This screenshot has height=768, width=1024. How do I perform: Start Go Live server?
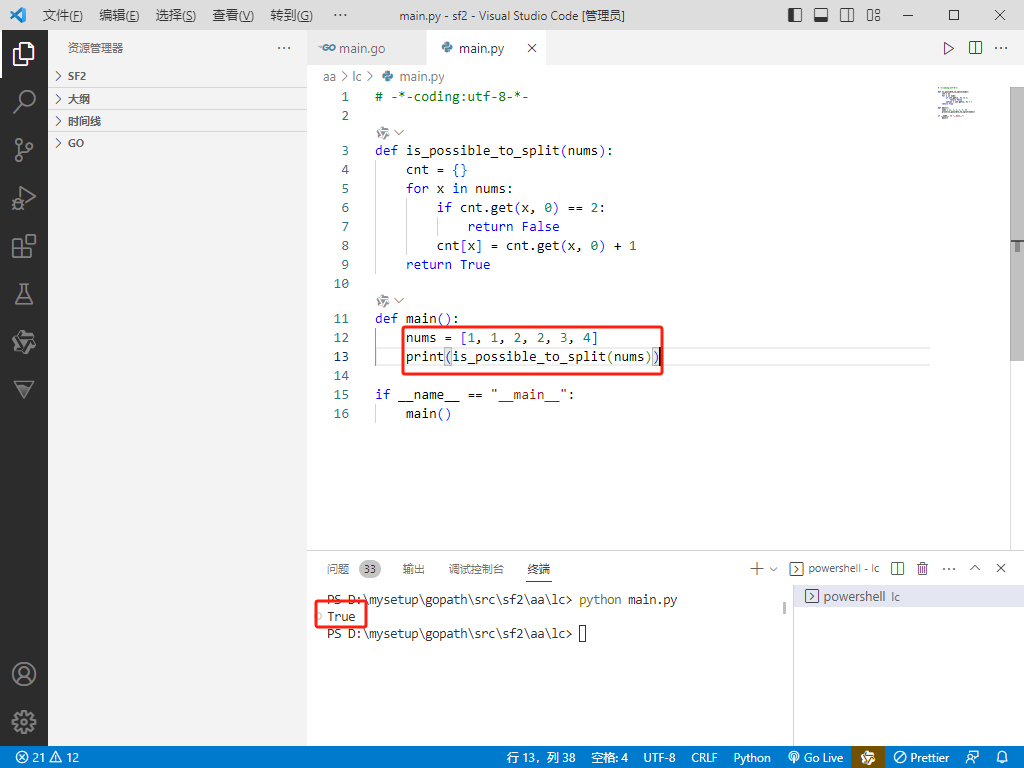click(816, 758)
